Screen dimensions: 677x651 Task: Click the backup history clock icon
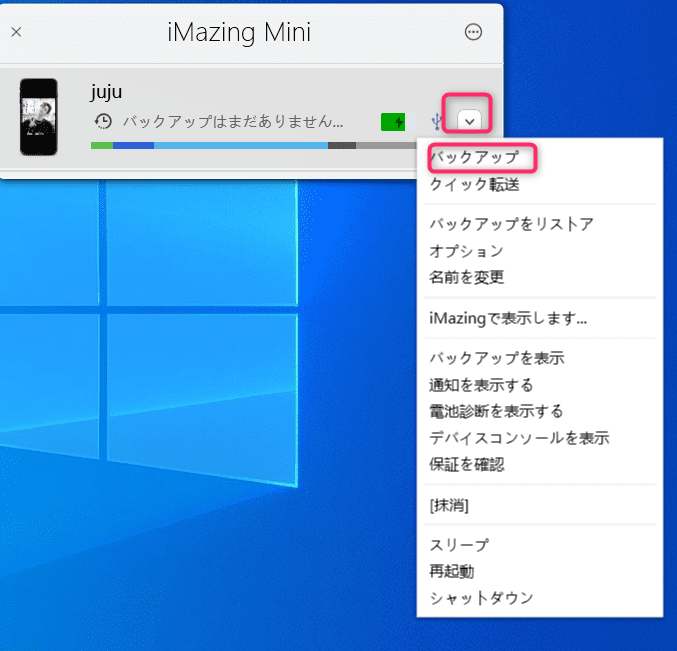coord(103,122)
